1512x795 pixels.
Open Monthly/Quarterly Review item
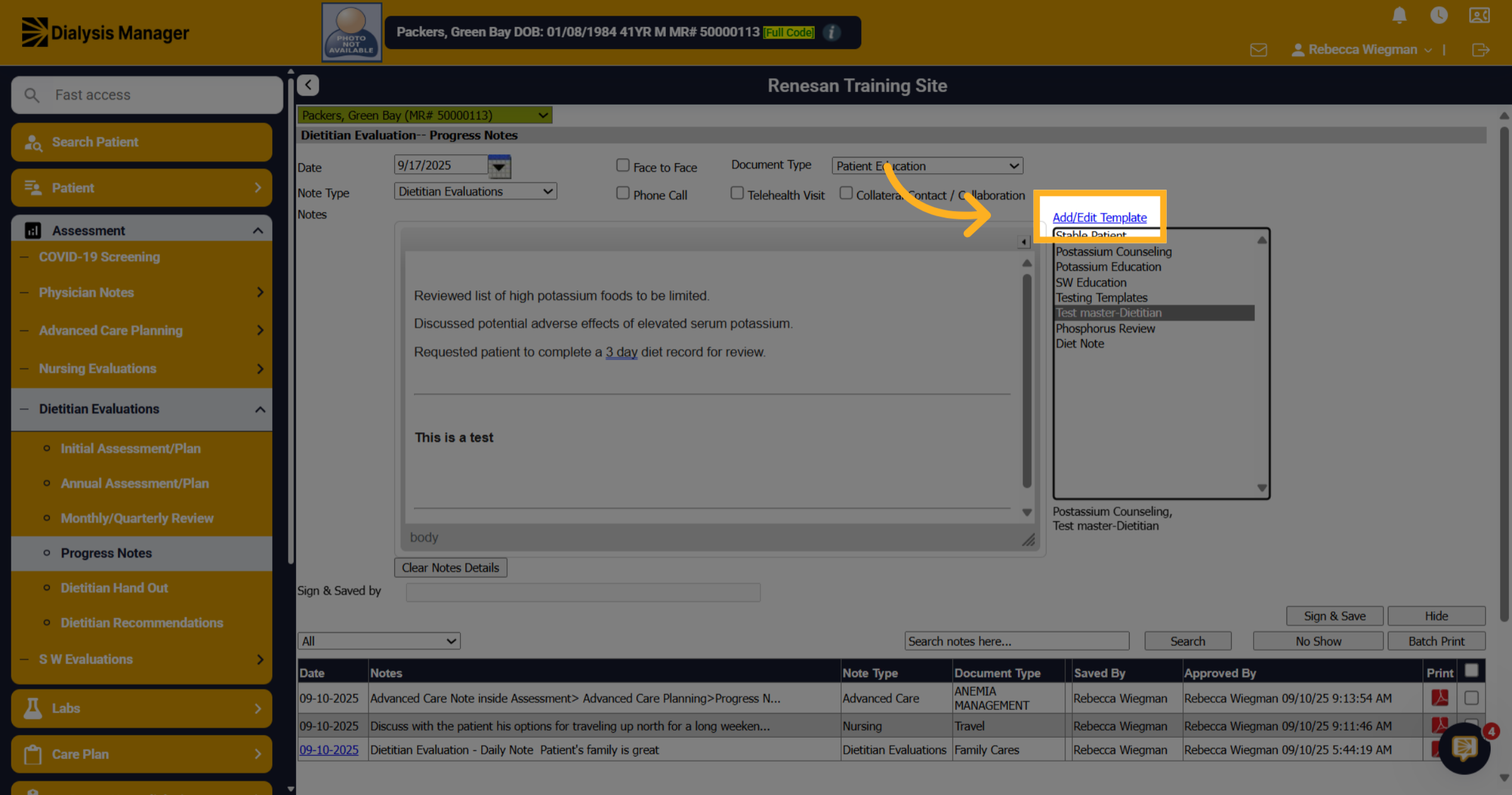pos(137,518)
